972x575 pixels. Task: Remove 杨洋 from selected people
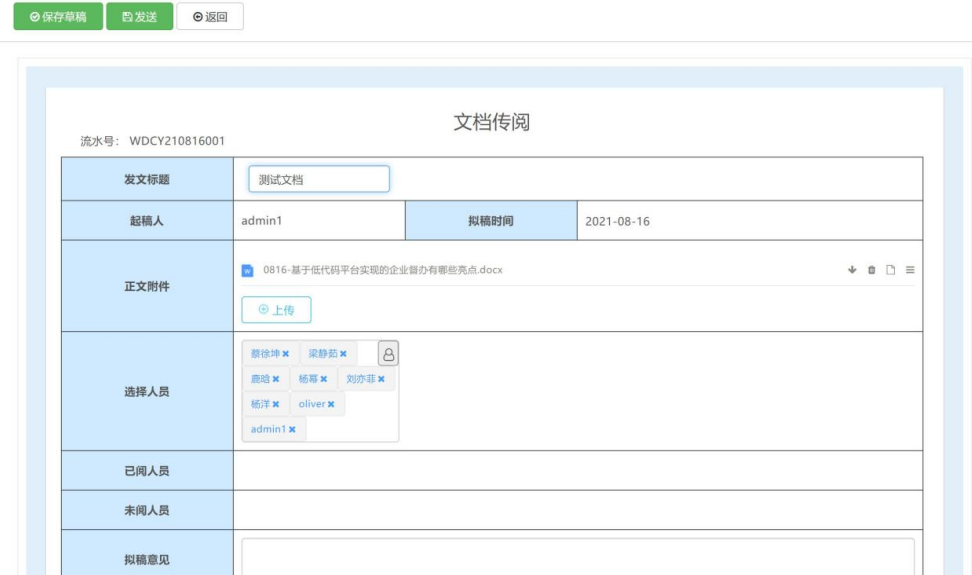coord(276,405)
